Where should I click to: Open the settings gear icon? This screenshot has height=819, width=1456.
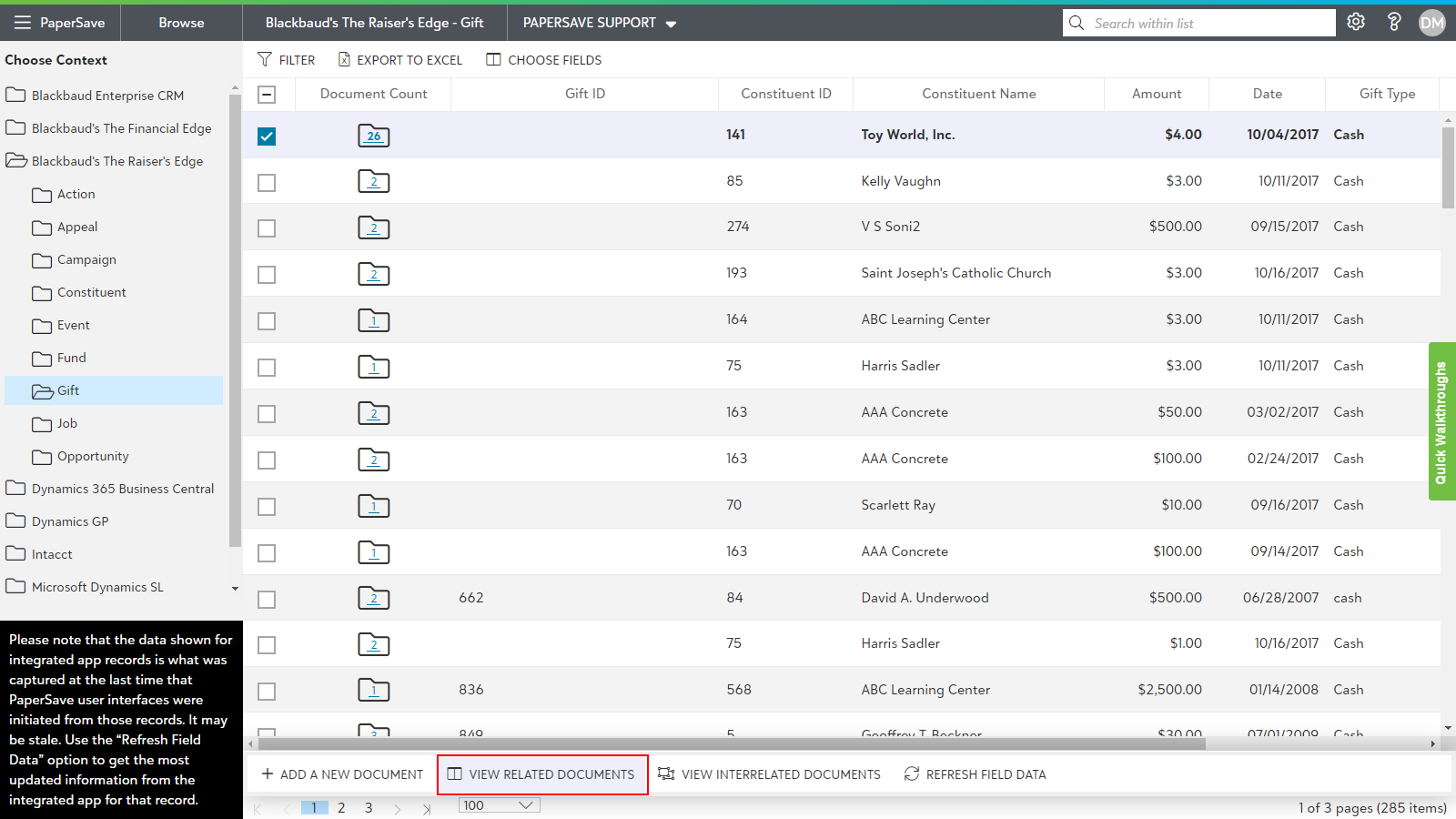[1356, 22]
